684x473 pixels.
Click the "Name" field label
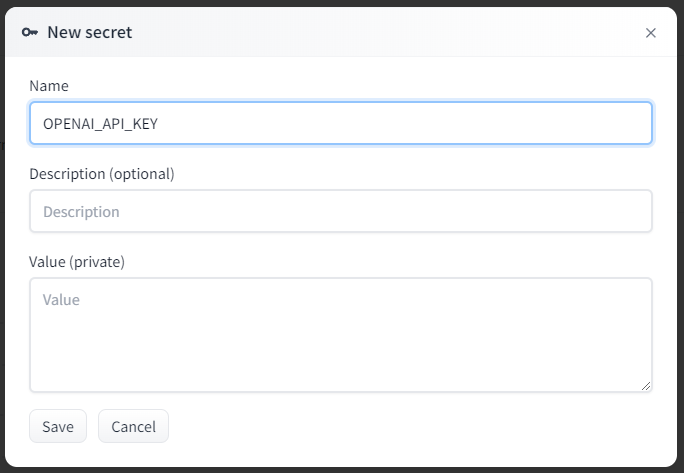coord(49,86)
